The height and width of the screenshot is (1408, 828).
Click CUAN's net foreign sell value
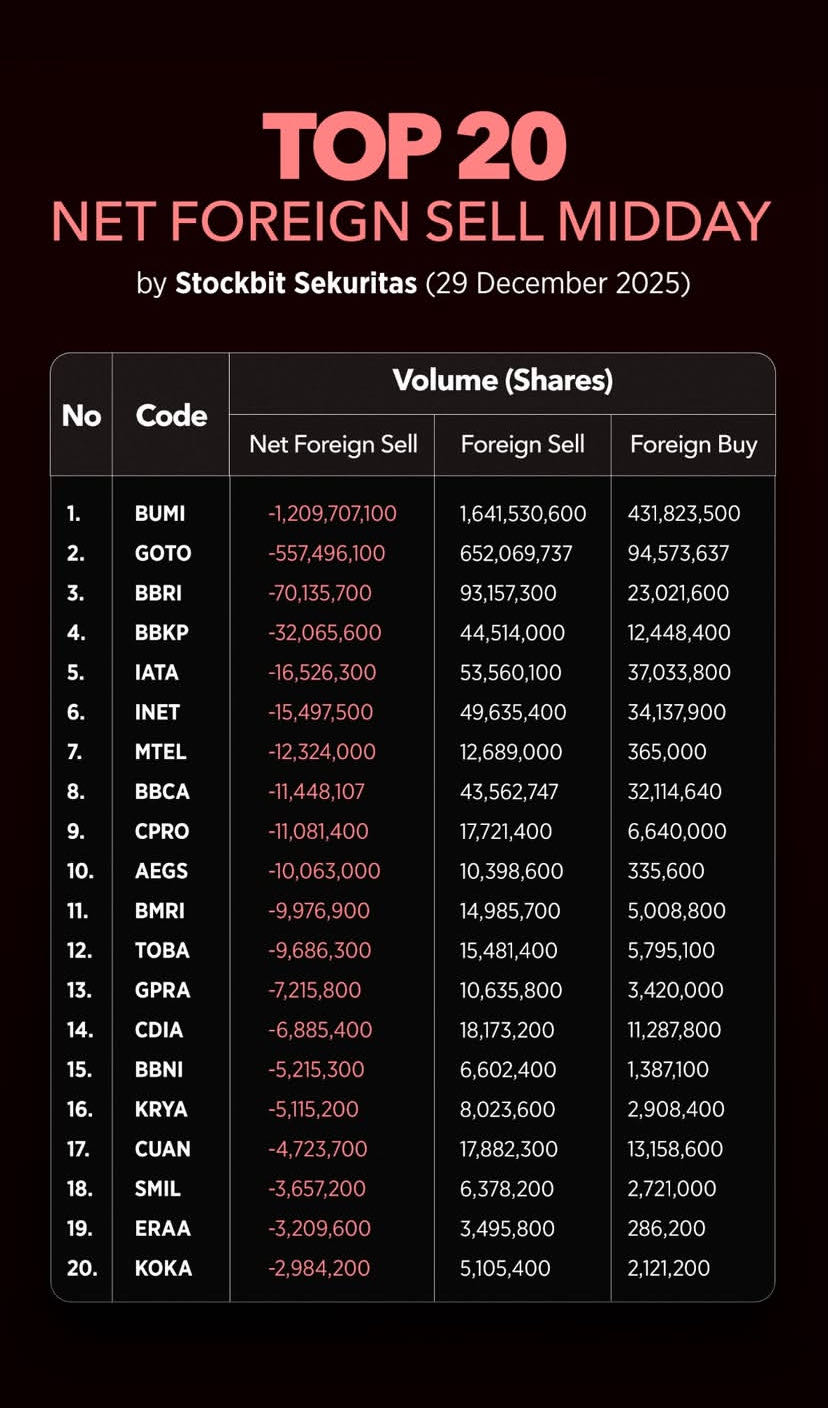pos(318,1150)
